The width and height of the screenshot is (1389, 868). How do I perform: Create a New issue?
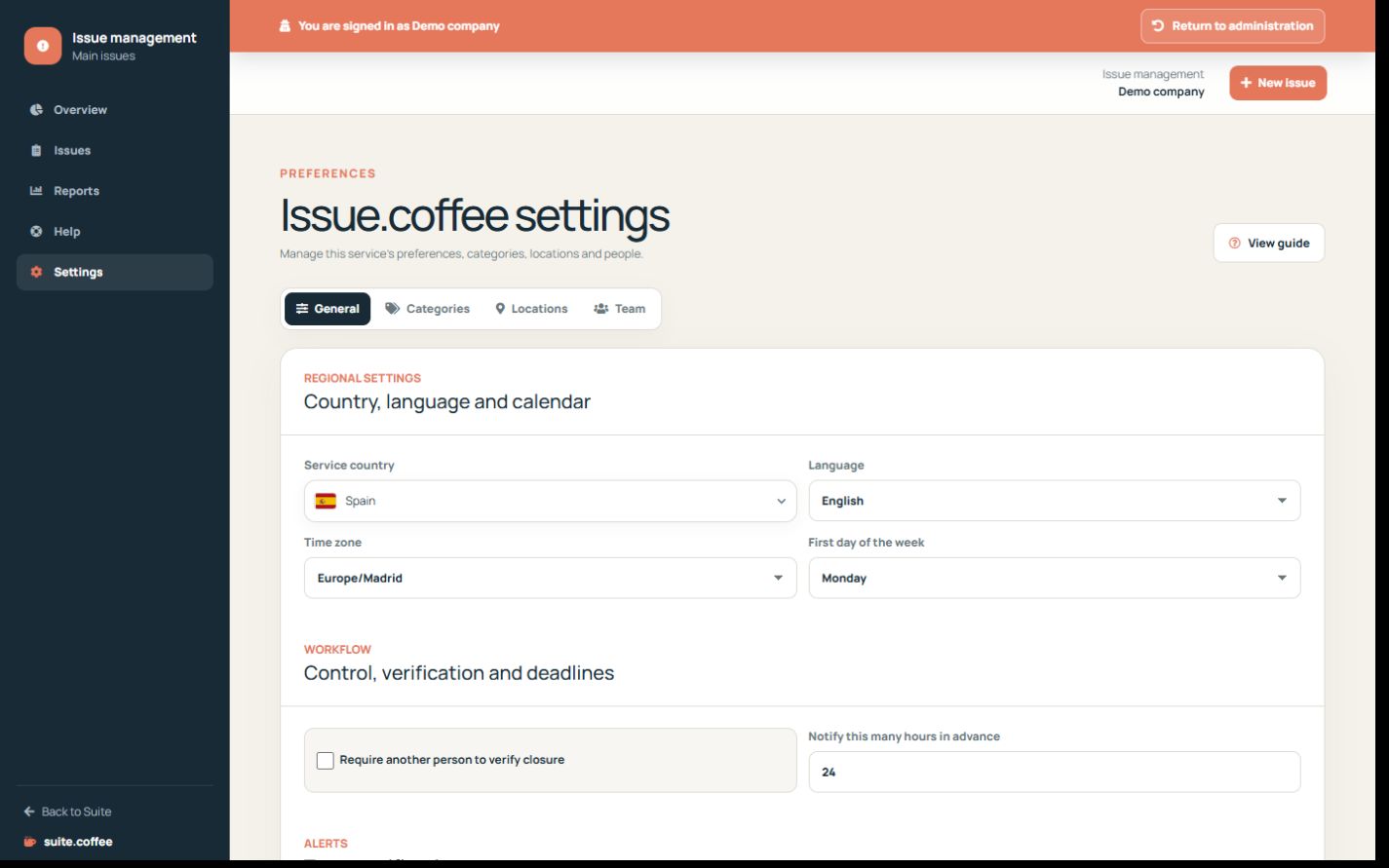point(1278,83)
